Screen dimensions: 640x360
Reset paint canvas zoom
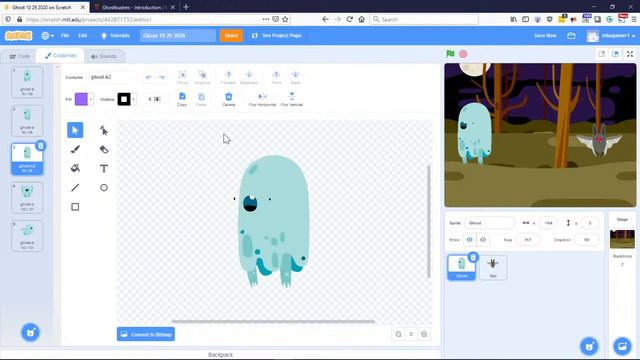[x=411, y=334]
